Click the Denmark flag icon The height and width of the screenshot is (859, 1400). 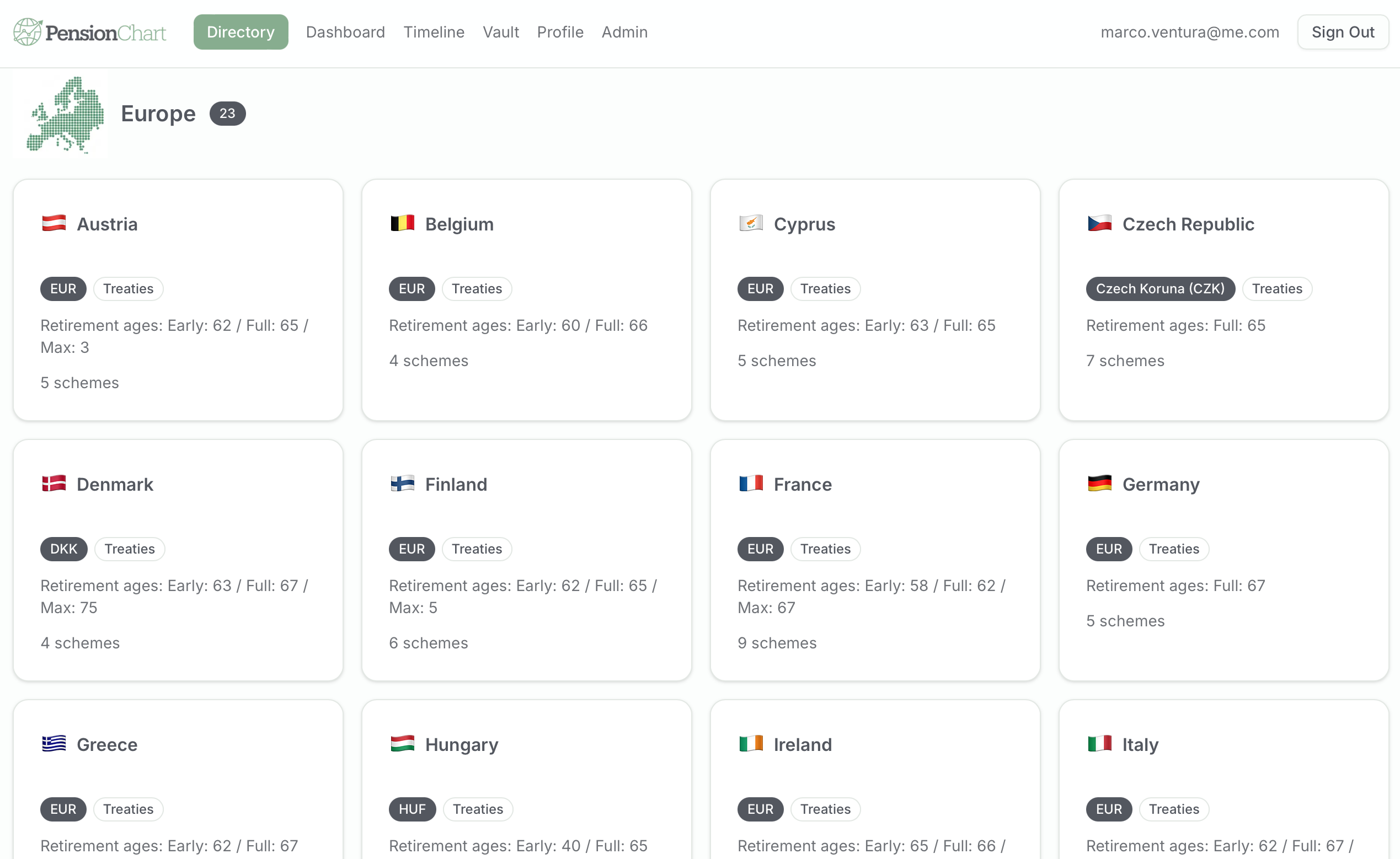[54, 484]
